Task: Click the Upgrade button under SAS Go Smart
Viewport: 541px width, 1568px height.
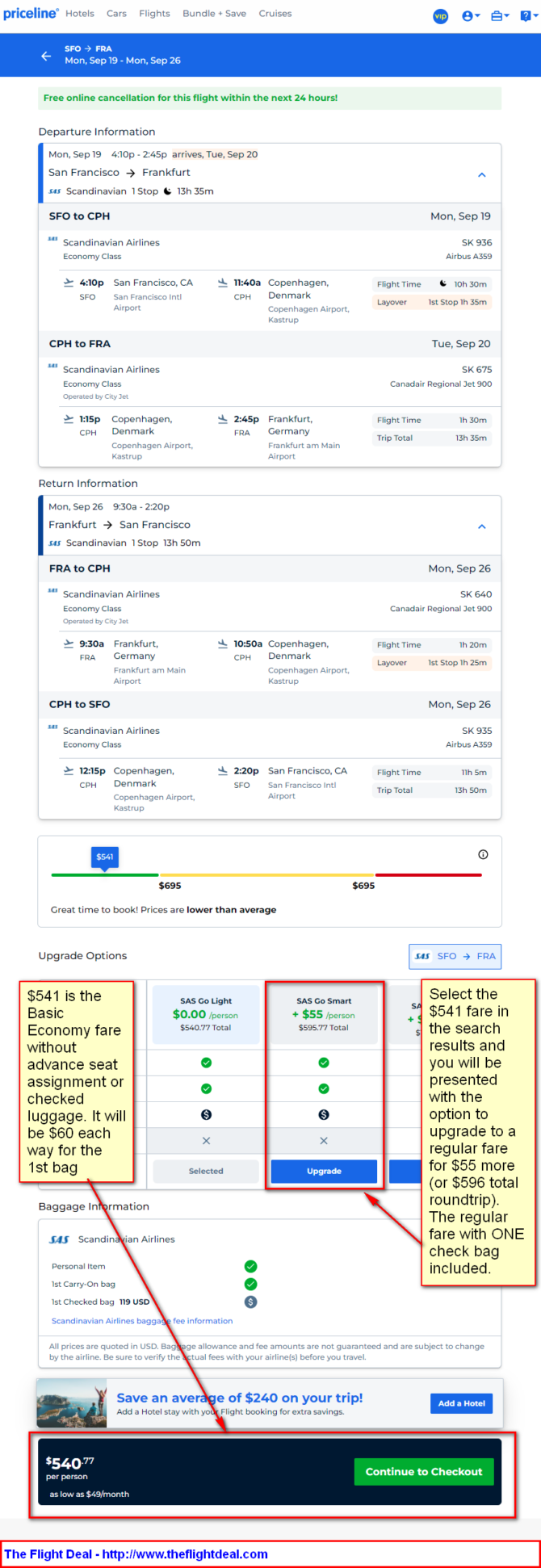Action: pos(324,1171)
